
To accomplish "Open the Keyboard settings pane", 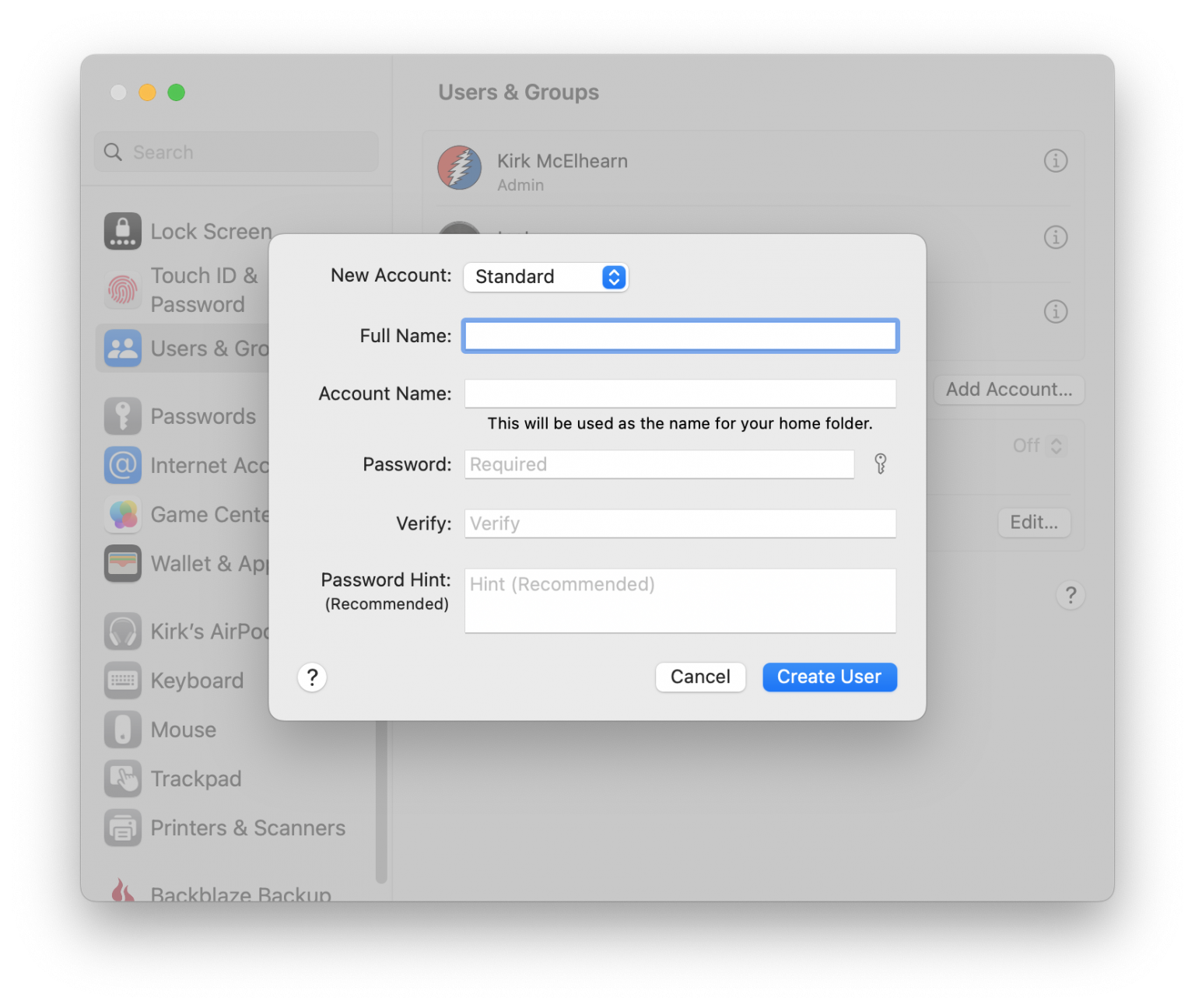I will pyautogui.click(x=122, y=680).
